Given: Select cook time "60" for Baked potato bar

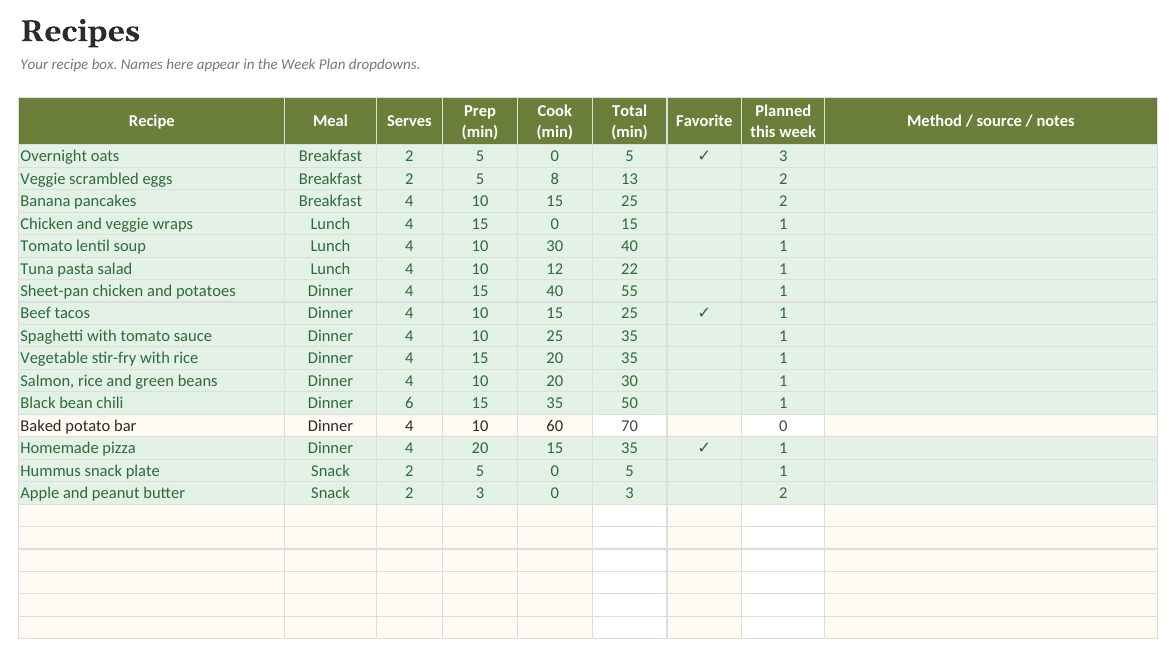Looking at the screenshot, I should pyautogui.click(x=554, y=425).
